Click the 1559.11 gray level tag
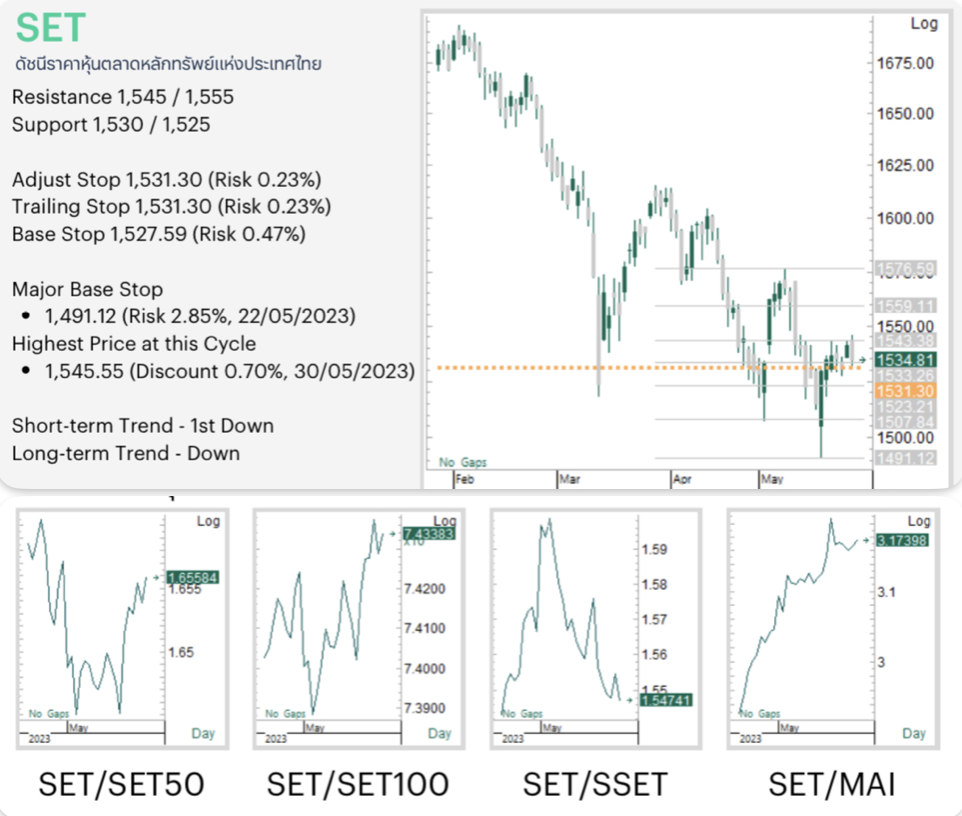The height and width of the screenshot is (816, 962). point(906,306)
